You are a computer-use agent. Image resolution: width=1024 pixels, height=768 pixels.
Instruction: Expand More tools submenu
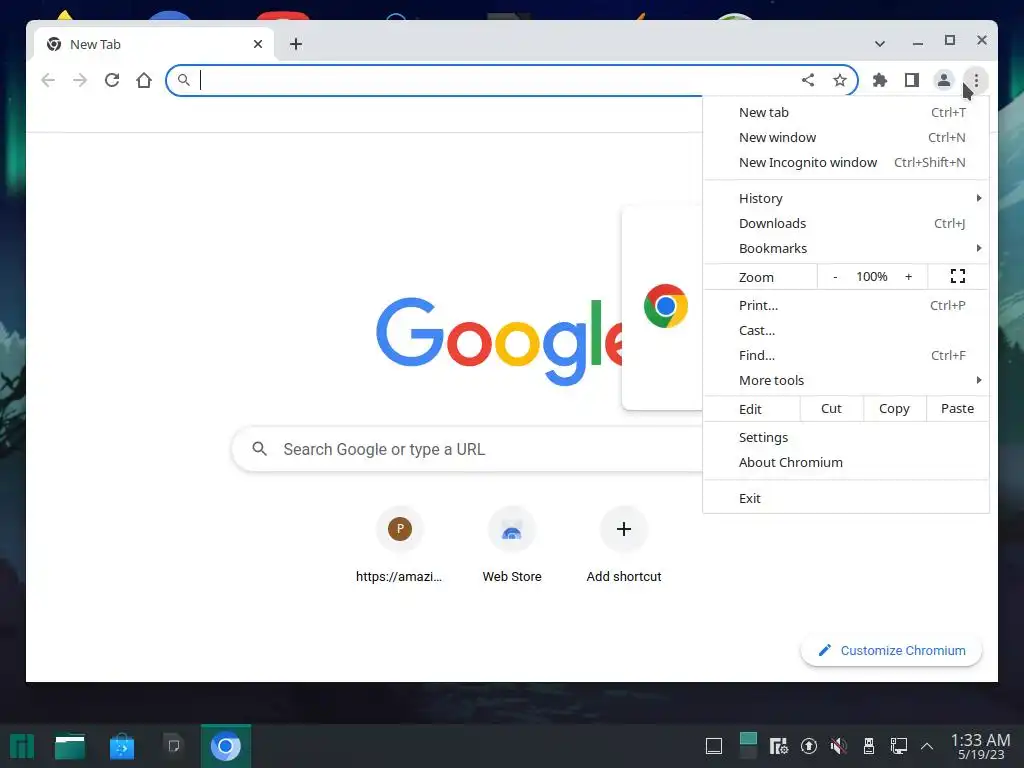click(846, 380)
